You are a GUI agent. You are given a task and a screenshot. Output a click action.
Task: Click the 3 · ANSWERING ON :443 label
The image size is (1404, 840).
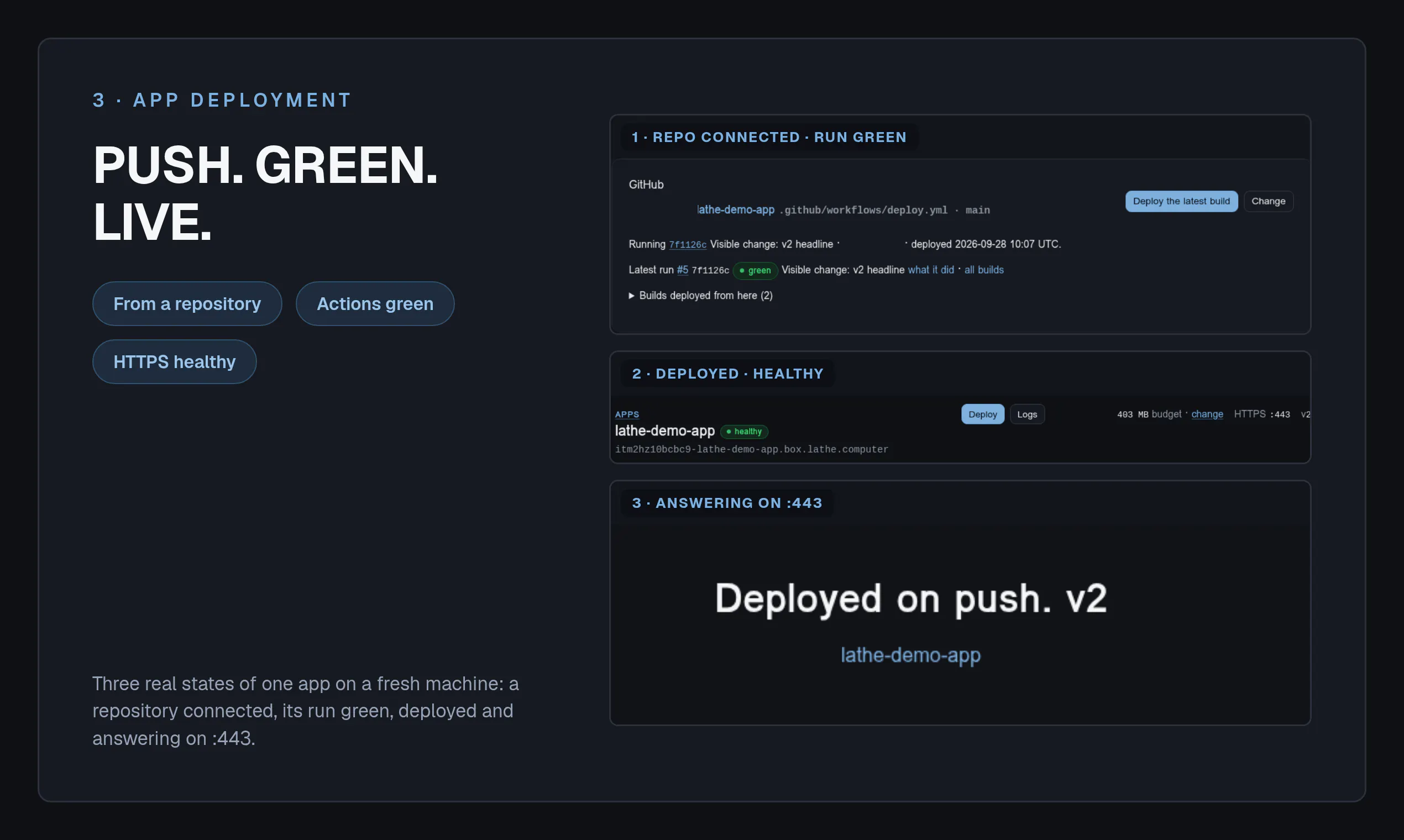(x=727, y=503)
